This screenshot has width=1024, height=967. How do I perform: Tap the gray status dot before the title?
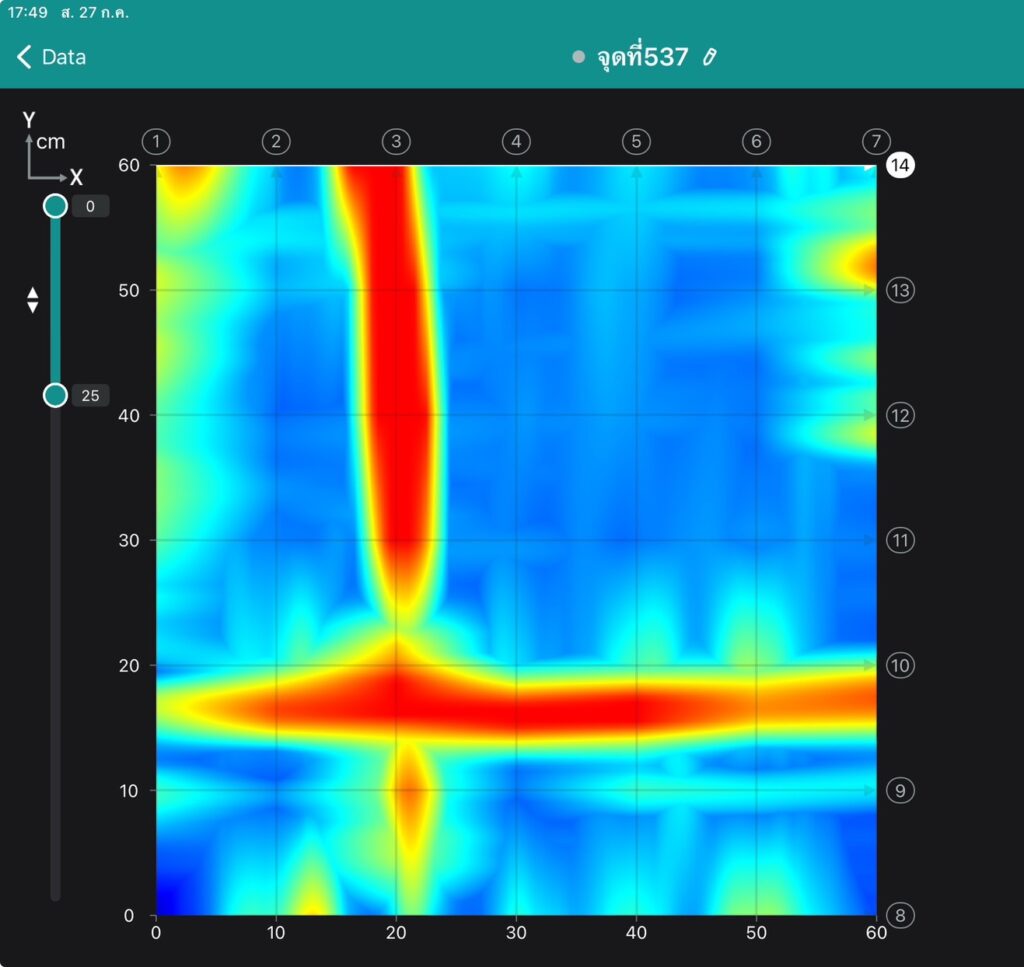click(578, 57)
